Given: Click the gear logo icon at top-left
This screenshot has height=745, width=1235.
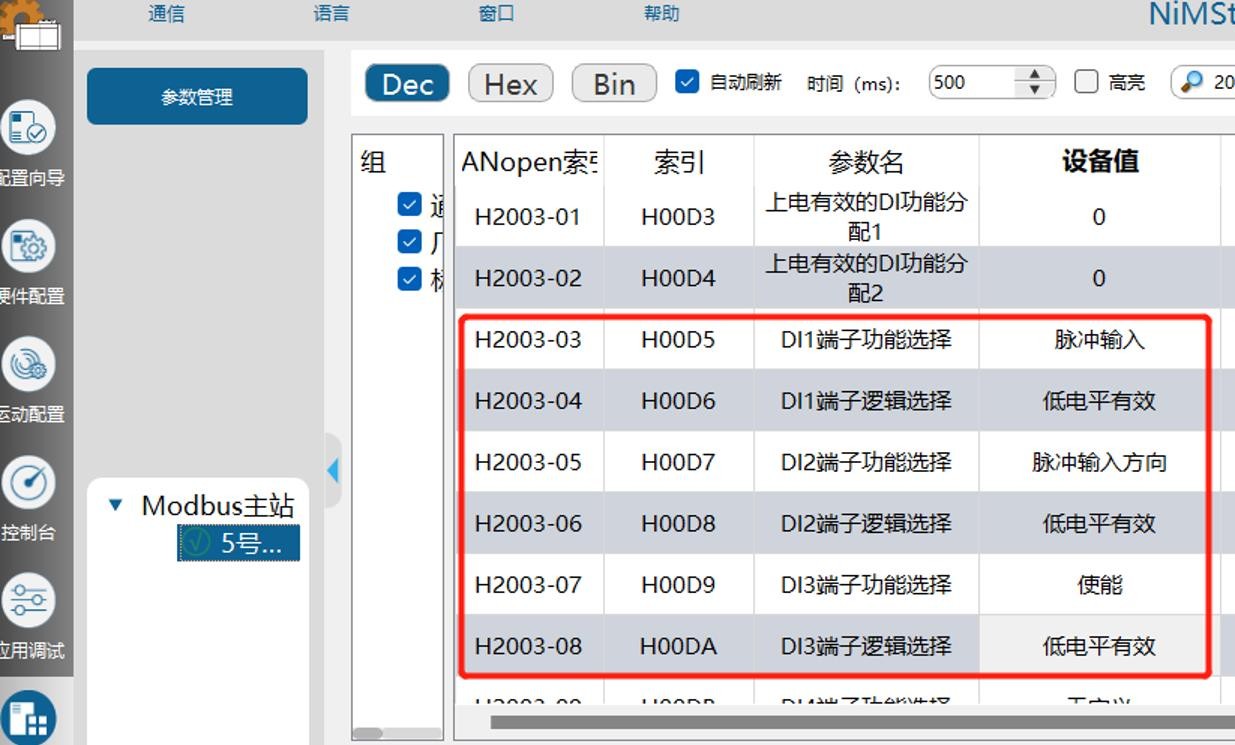Looking at the screenshot, I should point(30,24).
